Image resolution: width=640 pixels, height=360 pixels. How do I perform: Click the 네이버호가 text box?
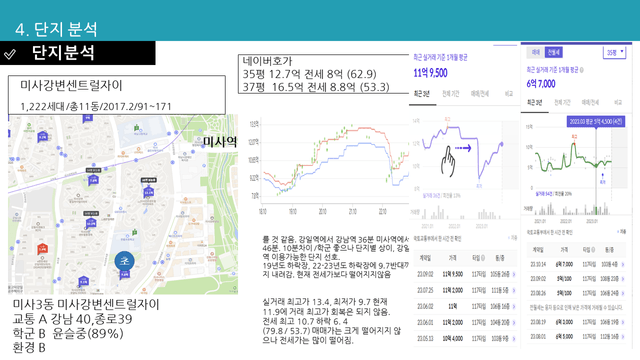[323, 74]
